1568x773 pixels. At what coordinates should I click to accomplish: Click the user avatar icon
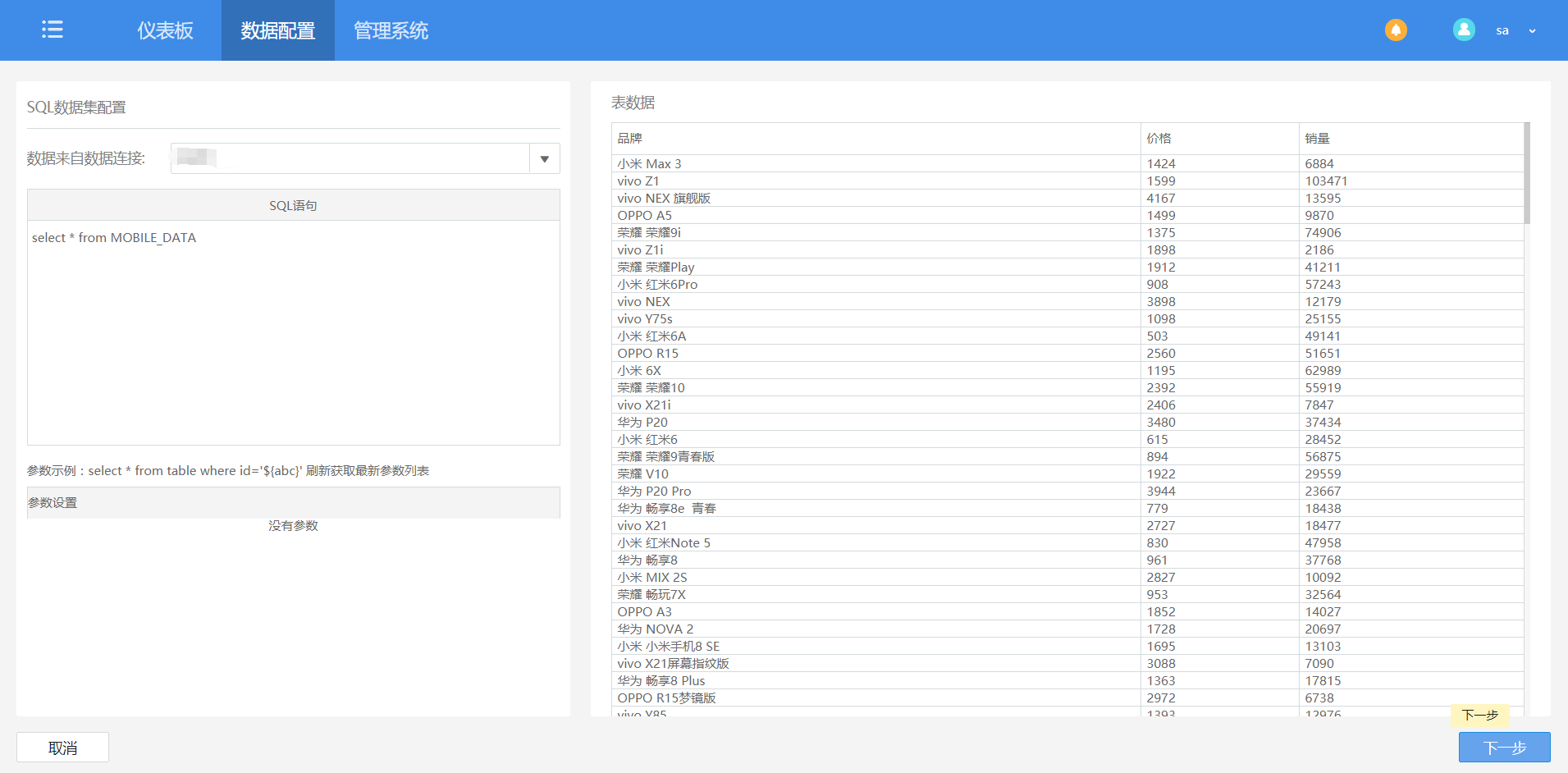click(1464, 30)
